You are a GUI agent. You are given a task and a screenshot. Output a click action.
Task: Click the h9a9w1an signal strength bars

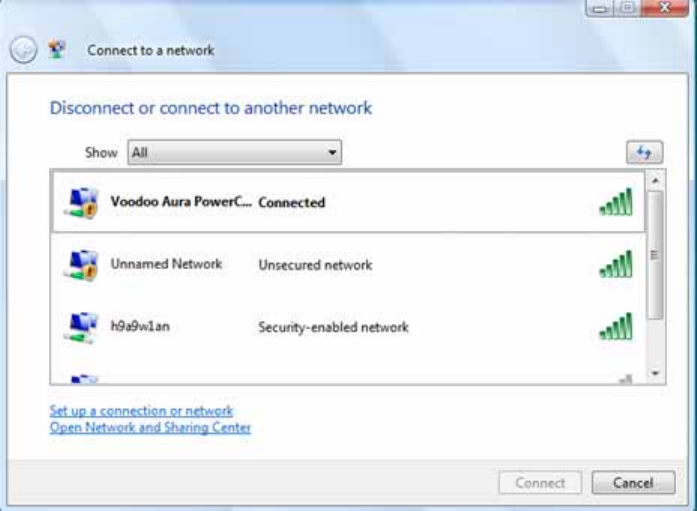pyautogui.click(x=616, y=327)
